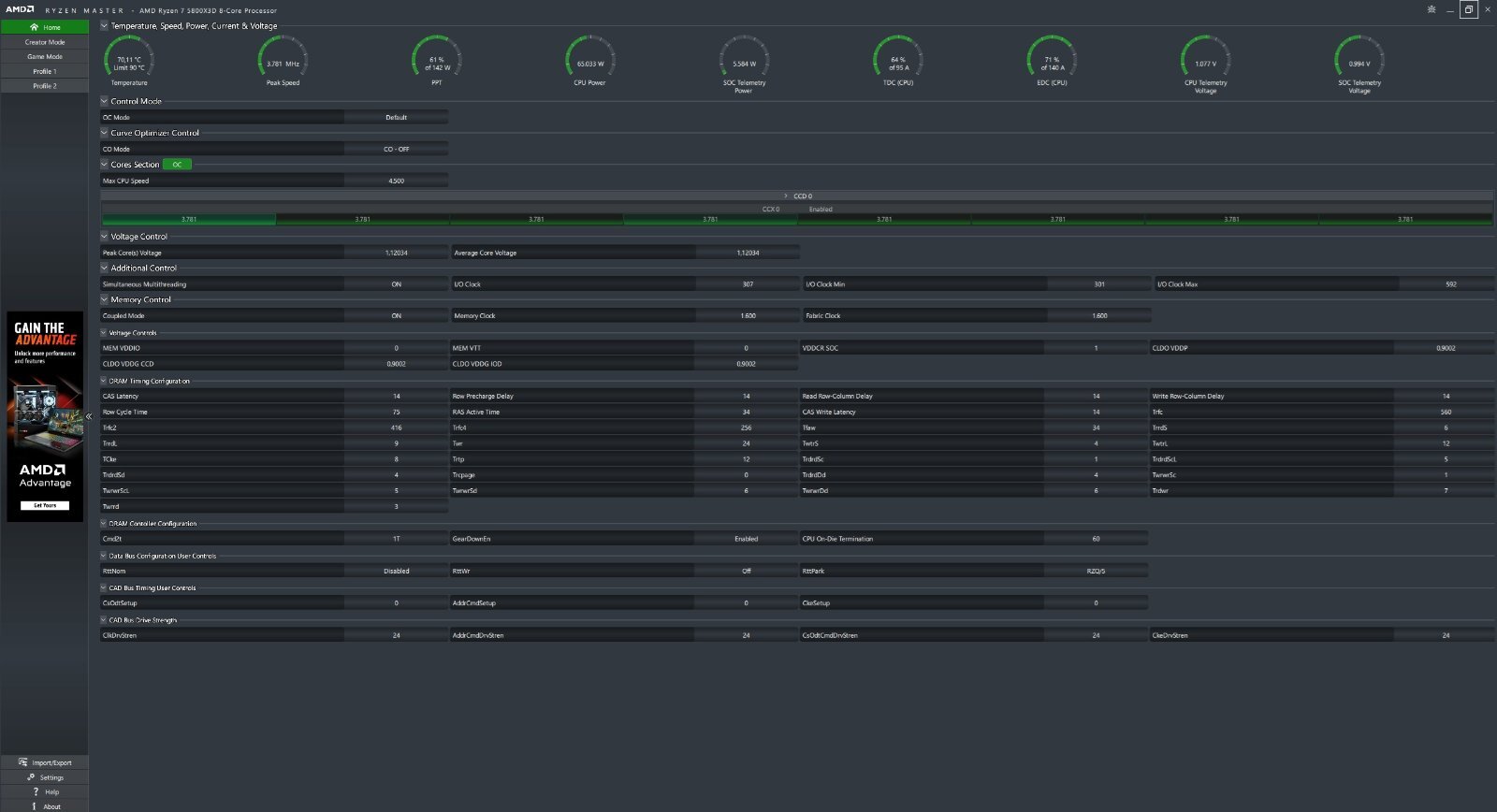The image size is (1497, 812).
Task: Collapse Temperature, Speed, Power, Current & Voltage section
Action: pyautogui.click(x=104, y=25)
